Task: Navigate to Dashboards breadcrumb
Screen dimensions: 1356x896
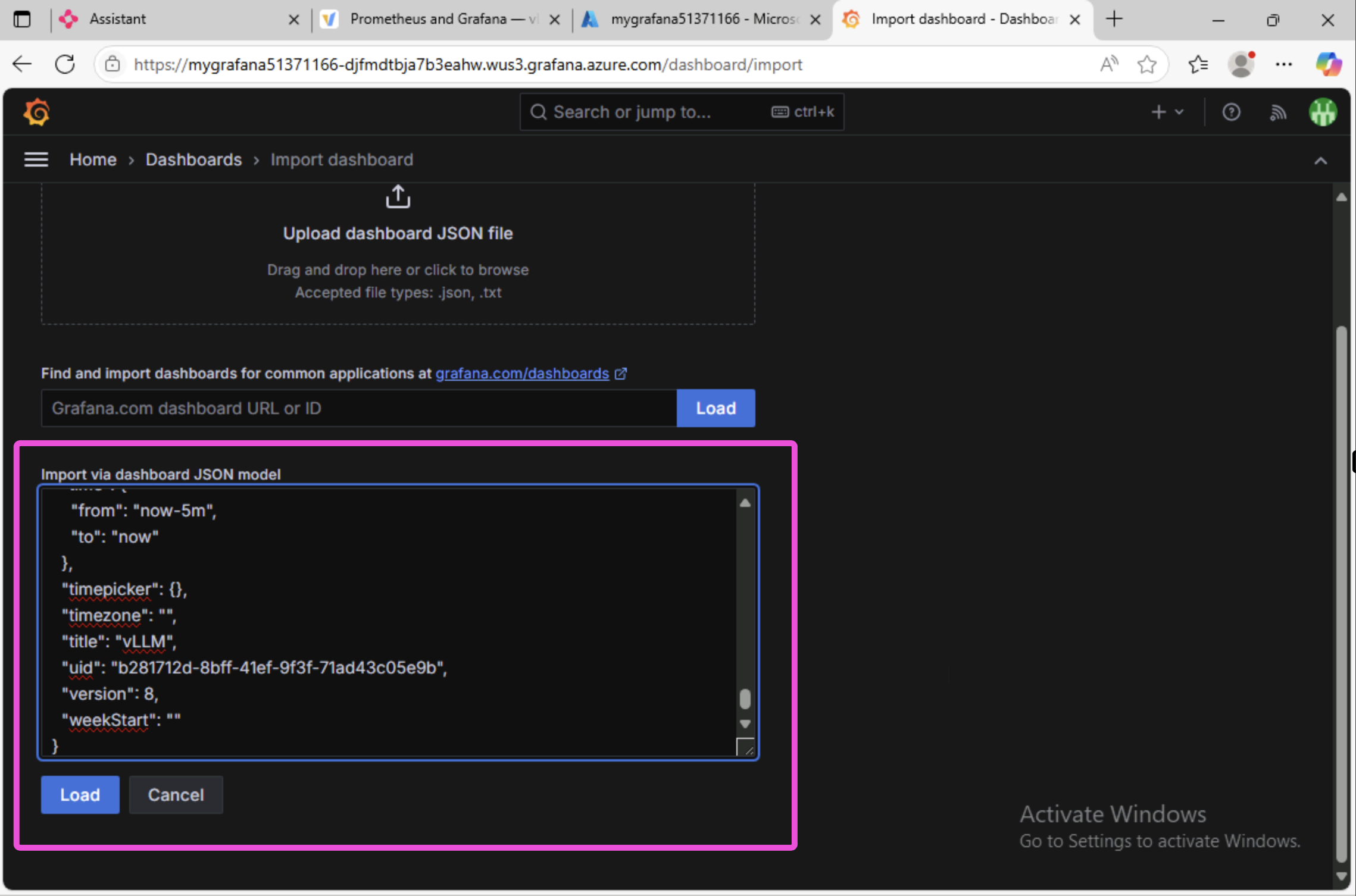Action: tap(193, 159)
